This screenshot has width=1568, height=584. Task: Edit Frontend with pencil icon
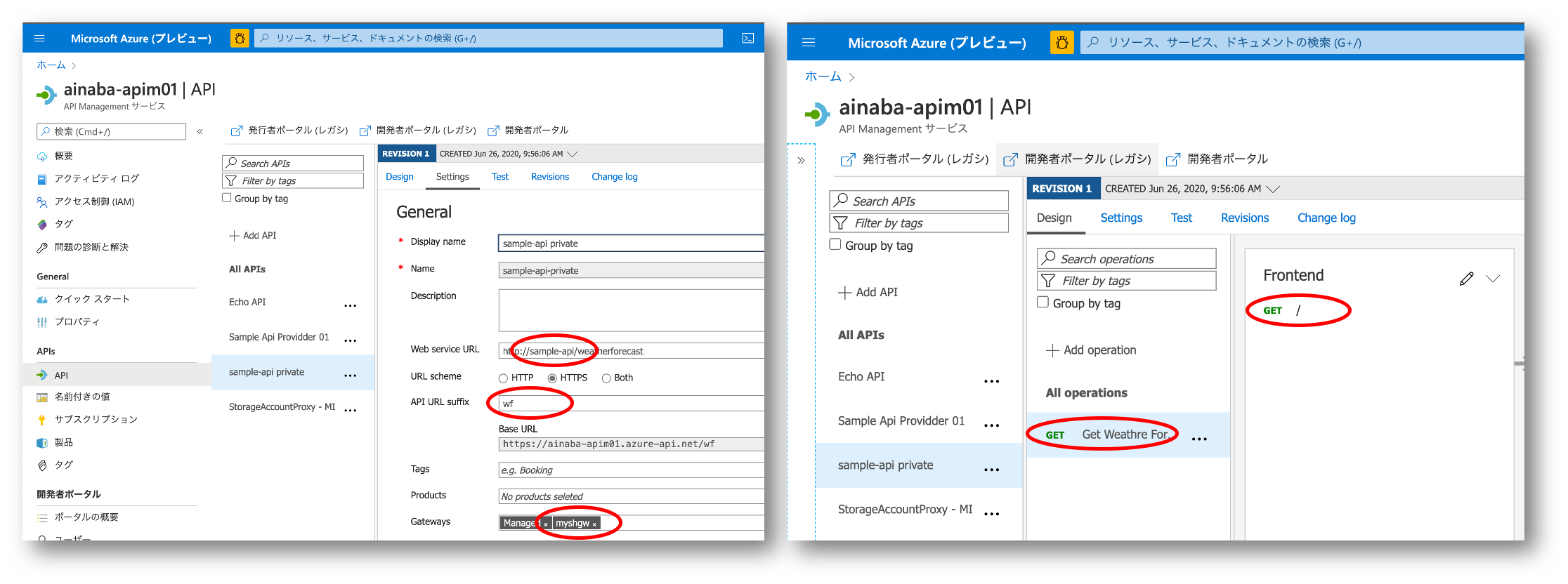[x=1466, y=279]
